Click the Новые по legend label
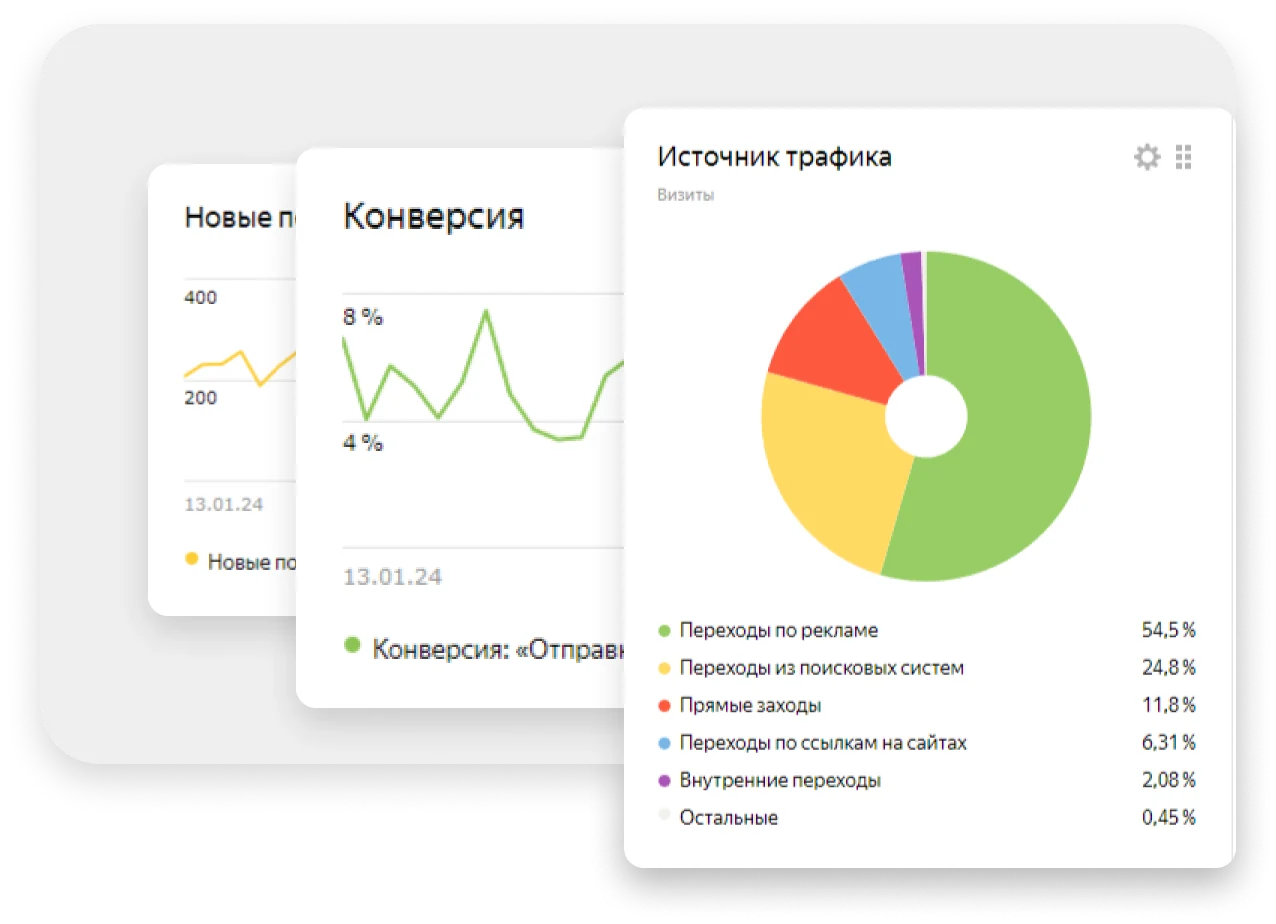This screenshot has width=1276, height=924. pos(252,562)
